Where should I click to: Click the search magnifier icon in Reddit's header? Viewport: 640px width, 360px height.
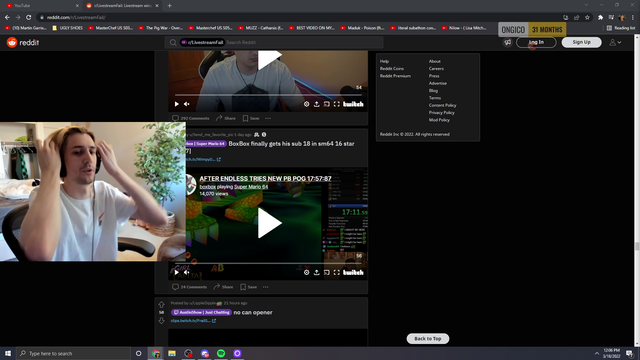173,42
